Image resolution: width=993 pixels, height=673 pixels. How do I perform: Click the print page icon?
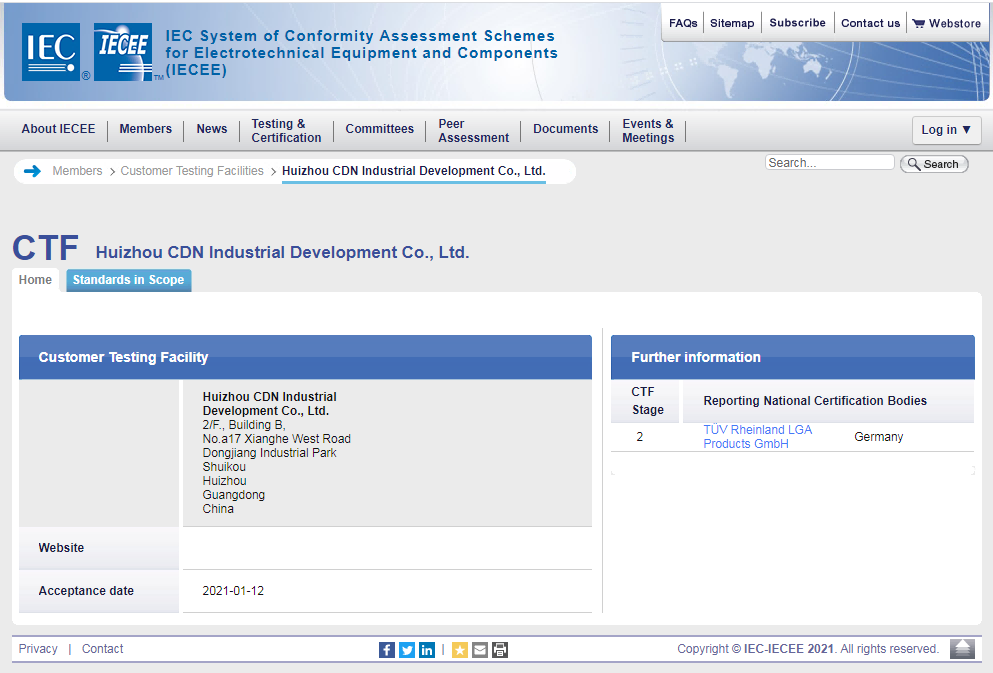tap(500, 650)
